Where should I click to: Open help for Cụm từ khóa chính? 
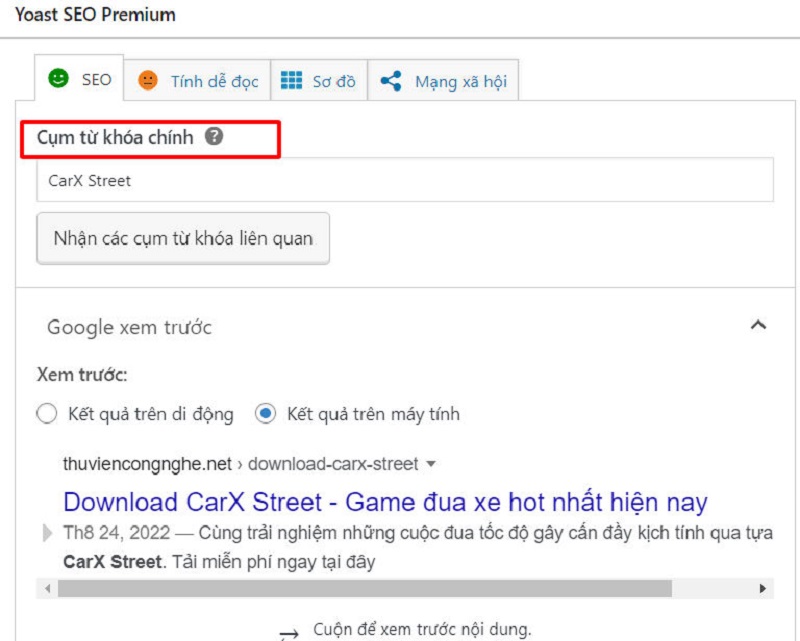(214, 136)
